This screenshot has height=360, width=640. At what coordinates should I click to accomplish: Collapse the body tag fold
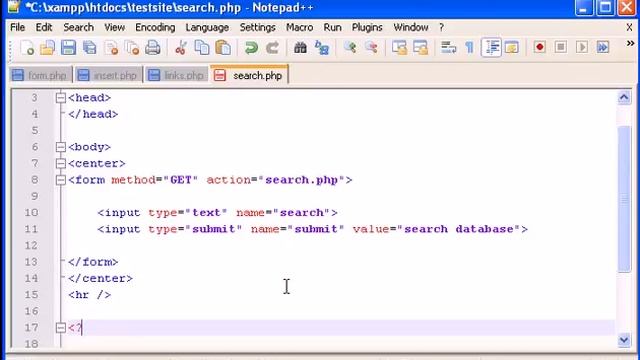click(61, 147)
